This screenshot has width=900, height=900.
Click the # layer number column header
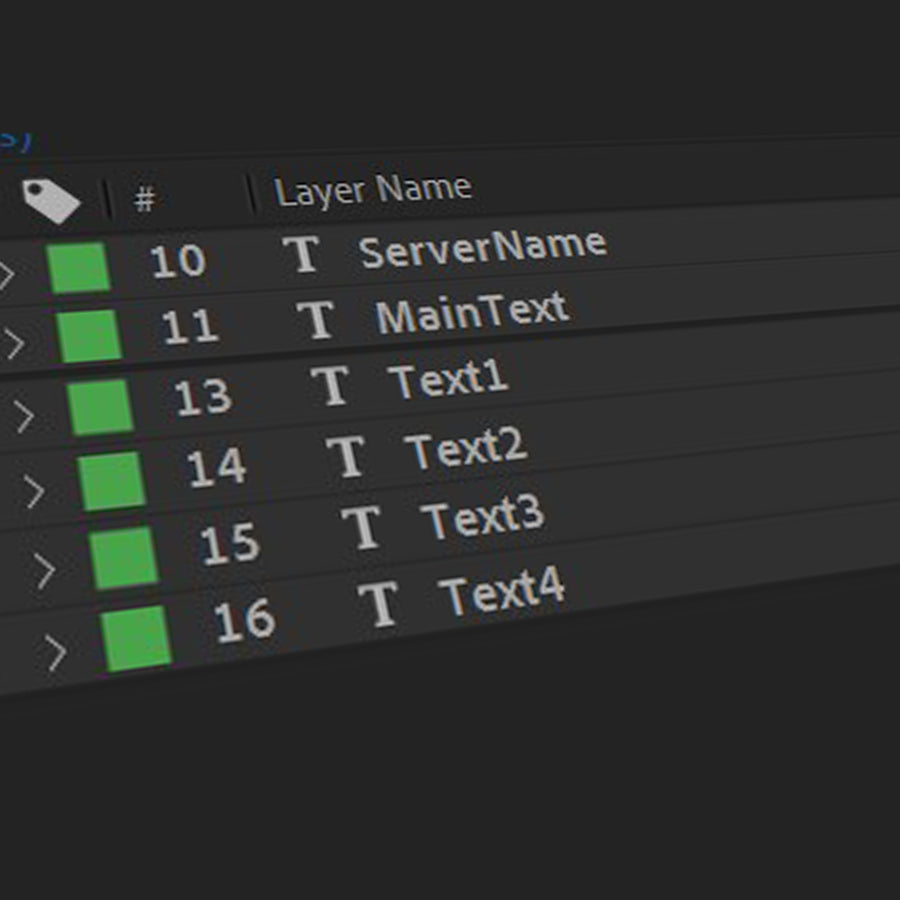tap(145, 200)
